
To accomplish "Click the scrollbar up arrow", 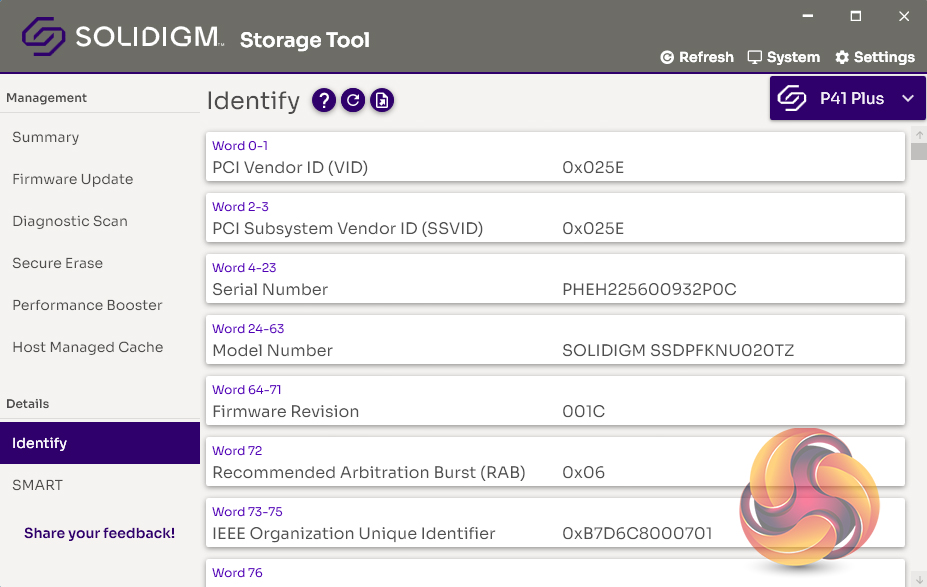I will (x=919, y=135).
